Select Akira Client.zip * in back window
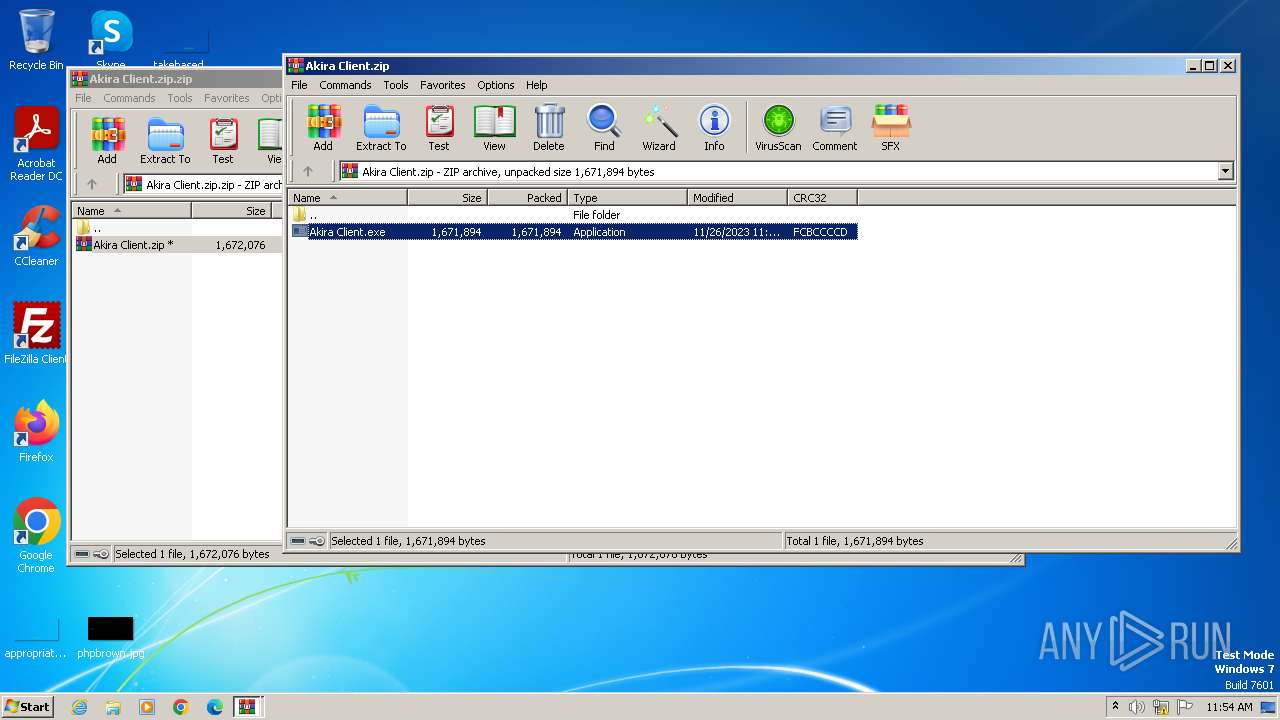The height and width of the screenshot is (720, 1280). click(177, 245)
